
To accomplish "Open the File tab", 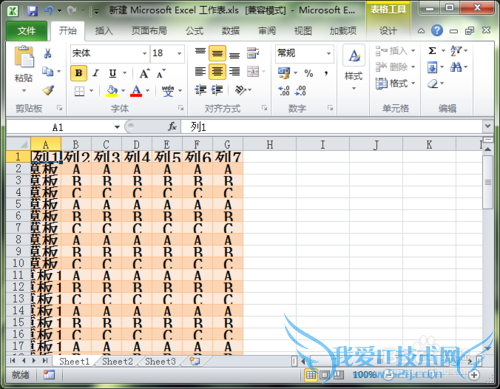I will (26, 31).
